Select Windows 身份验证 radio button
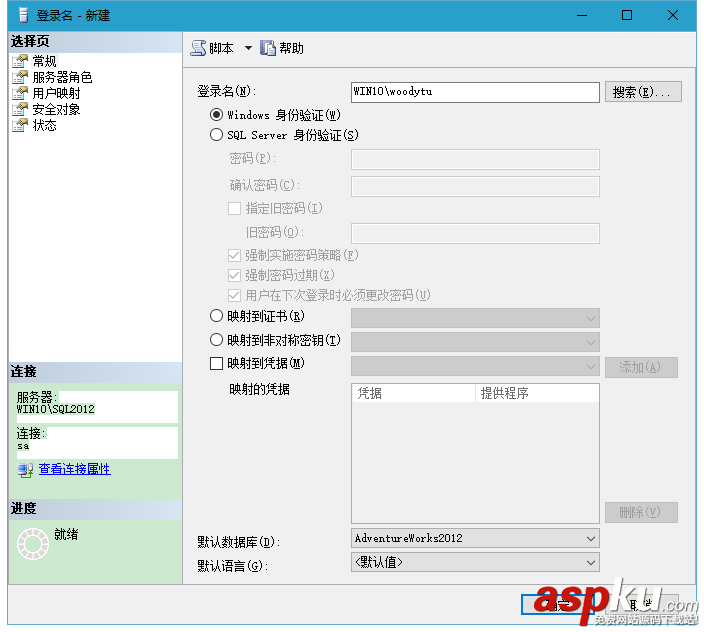 click(216, 115)
